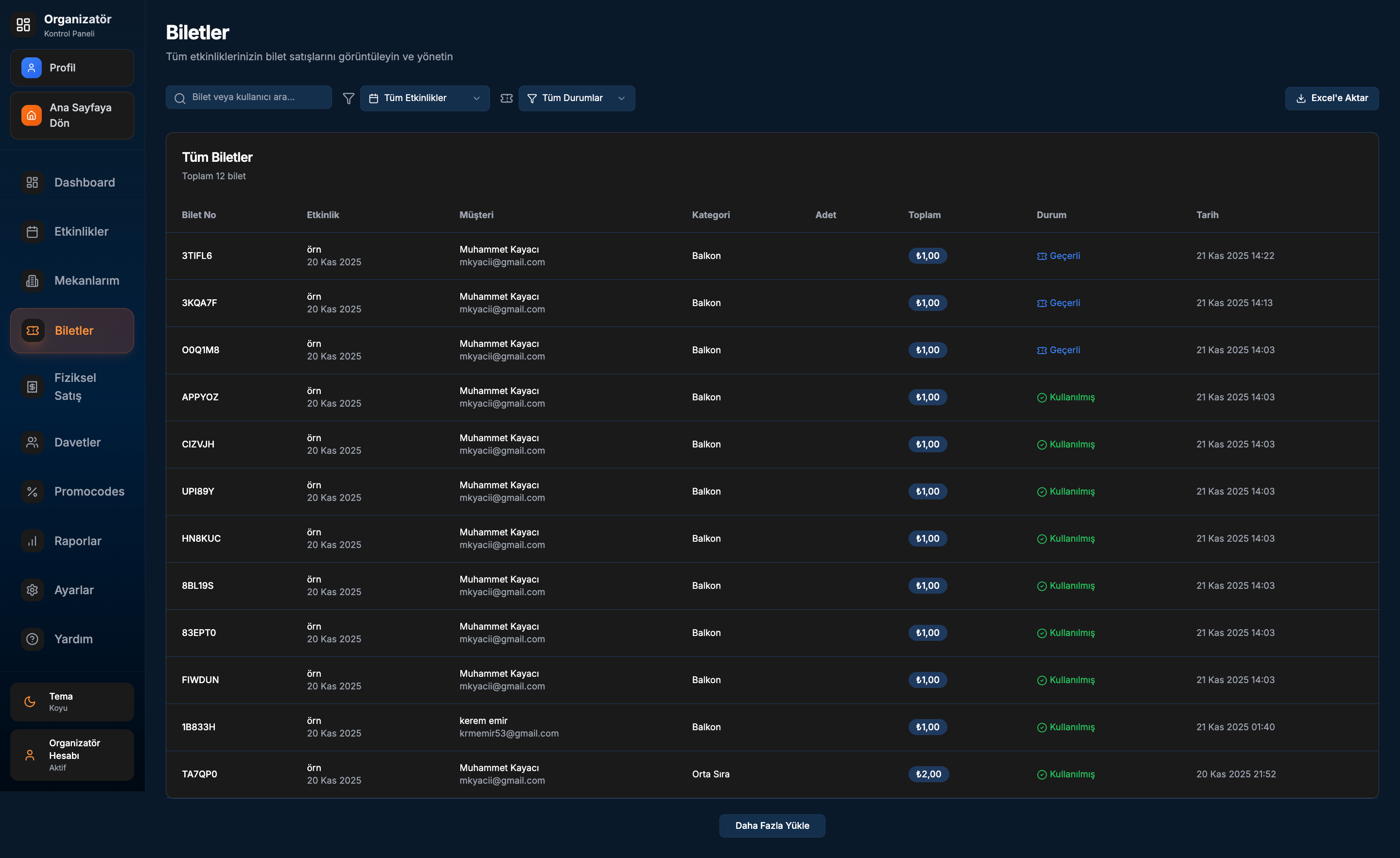Click the Promocodes percent icon
Screen dimensions: 1400x858
point(33,492)
